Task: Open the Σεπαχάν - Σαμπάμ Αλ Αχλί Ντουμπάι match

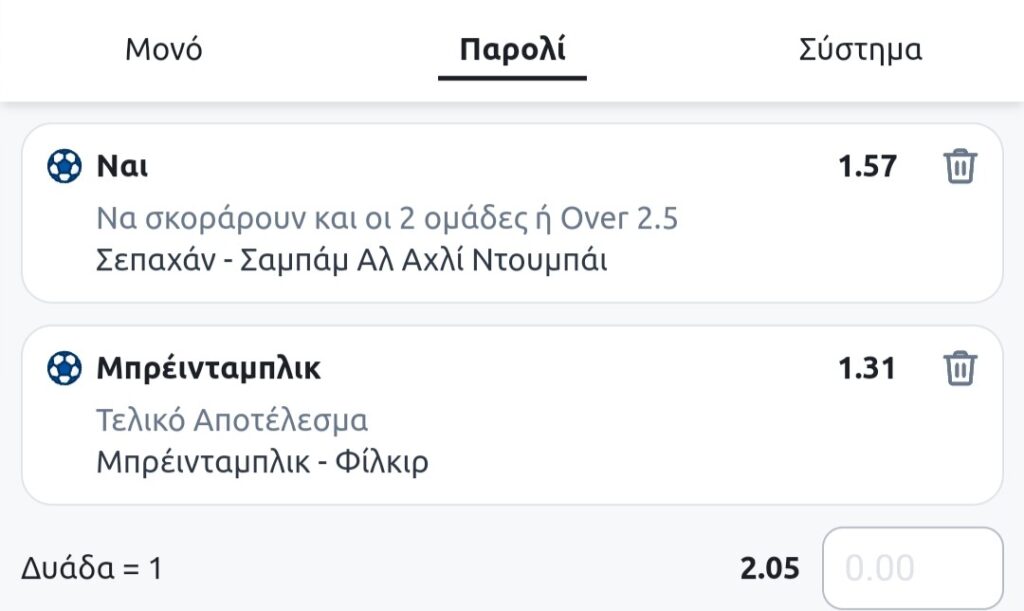Action: pyautogui.click(x=352, y=260)
